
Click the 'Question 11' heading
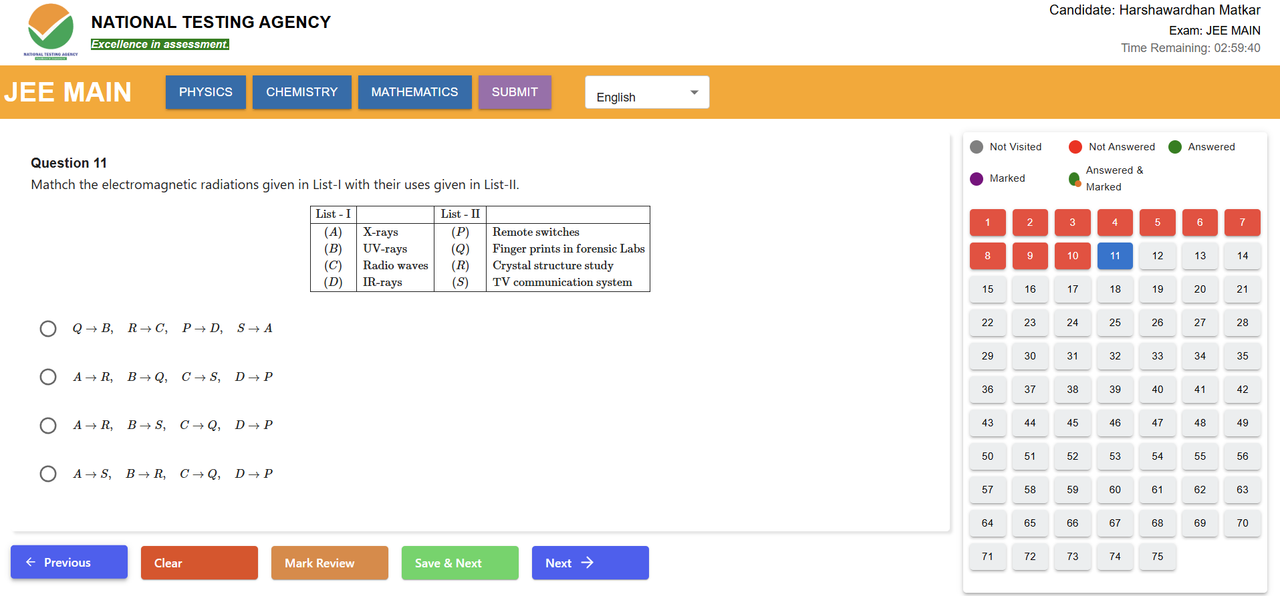[69, 163]
